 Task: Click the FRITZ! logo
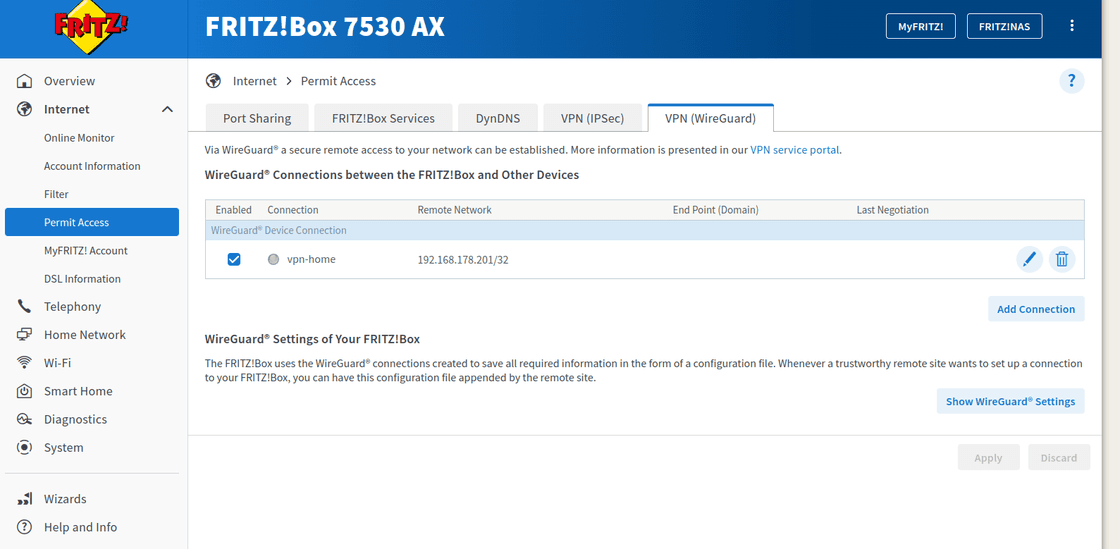(x=91, y=29)
